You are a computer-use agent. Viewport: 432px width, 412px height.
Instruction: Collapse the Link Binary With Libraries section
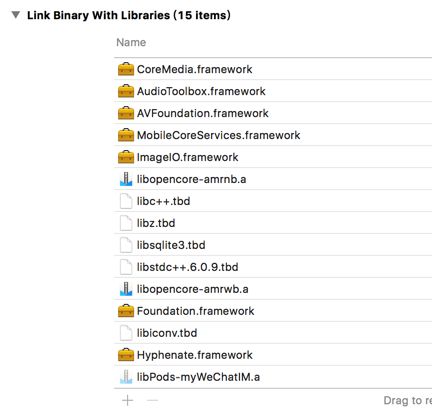pyautogui.click(x=16, y=15)
